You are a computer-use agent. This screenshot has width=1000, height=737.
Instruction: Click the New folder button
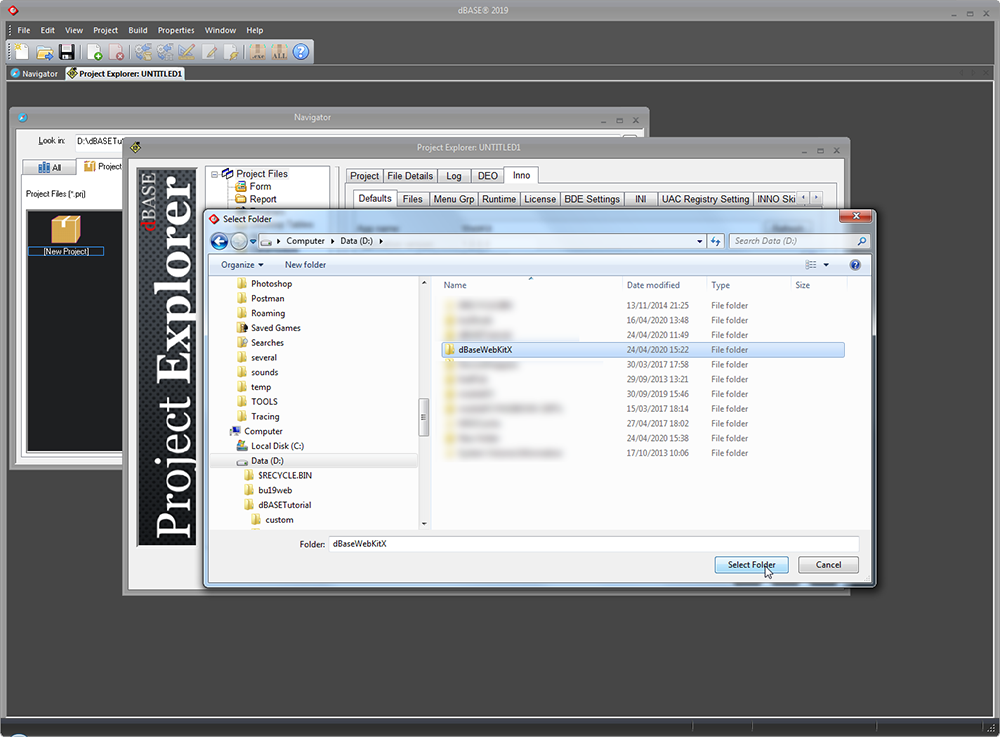pyautogui.click(x=305, y=265)
